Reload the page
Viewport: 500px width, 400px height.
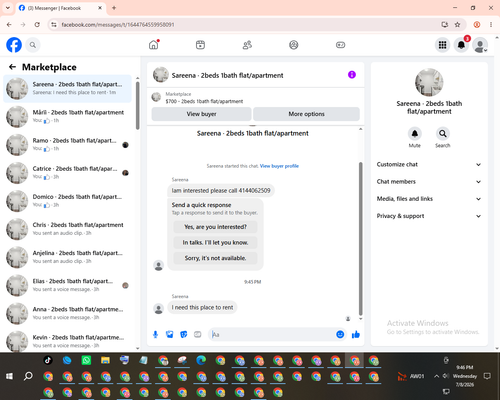click(x=37, y=25)
